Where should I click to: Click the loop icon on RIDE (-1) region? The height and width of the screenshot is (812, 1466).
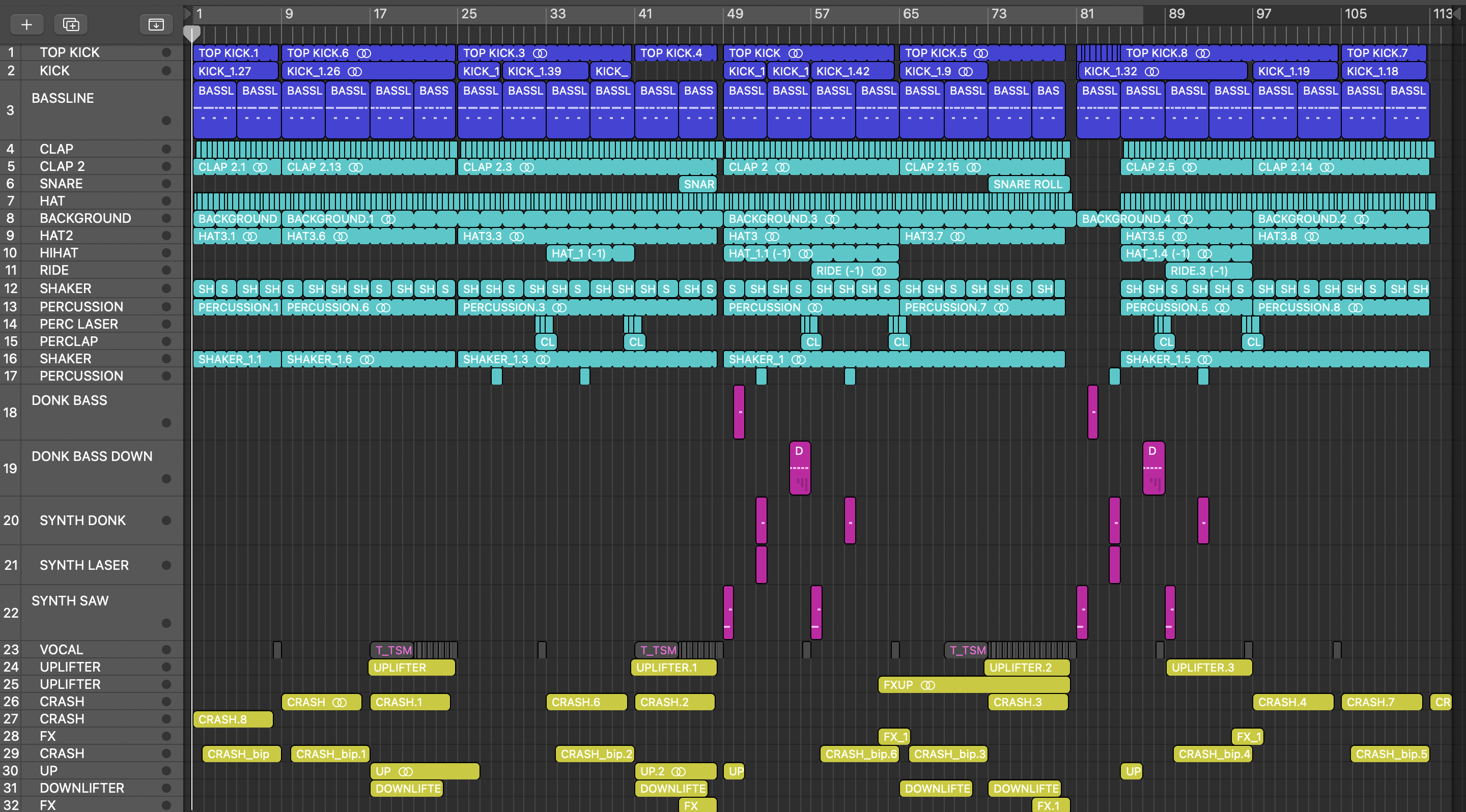(x=879, y=271)
